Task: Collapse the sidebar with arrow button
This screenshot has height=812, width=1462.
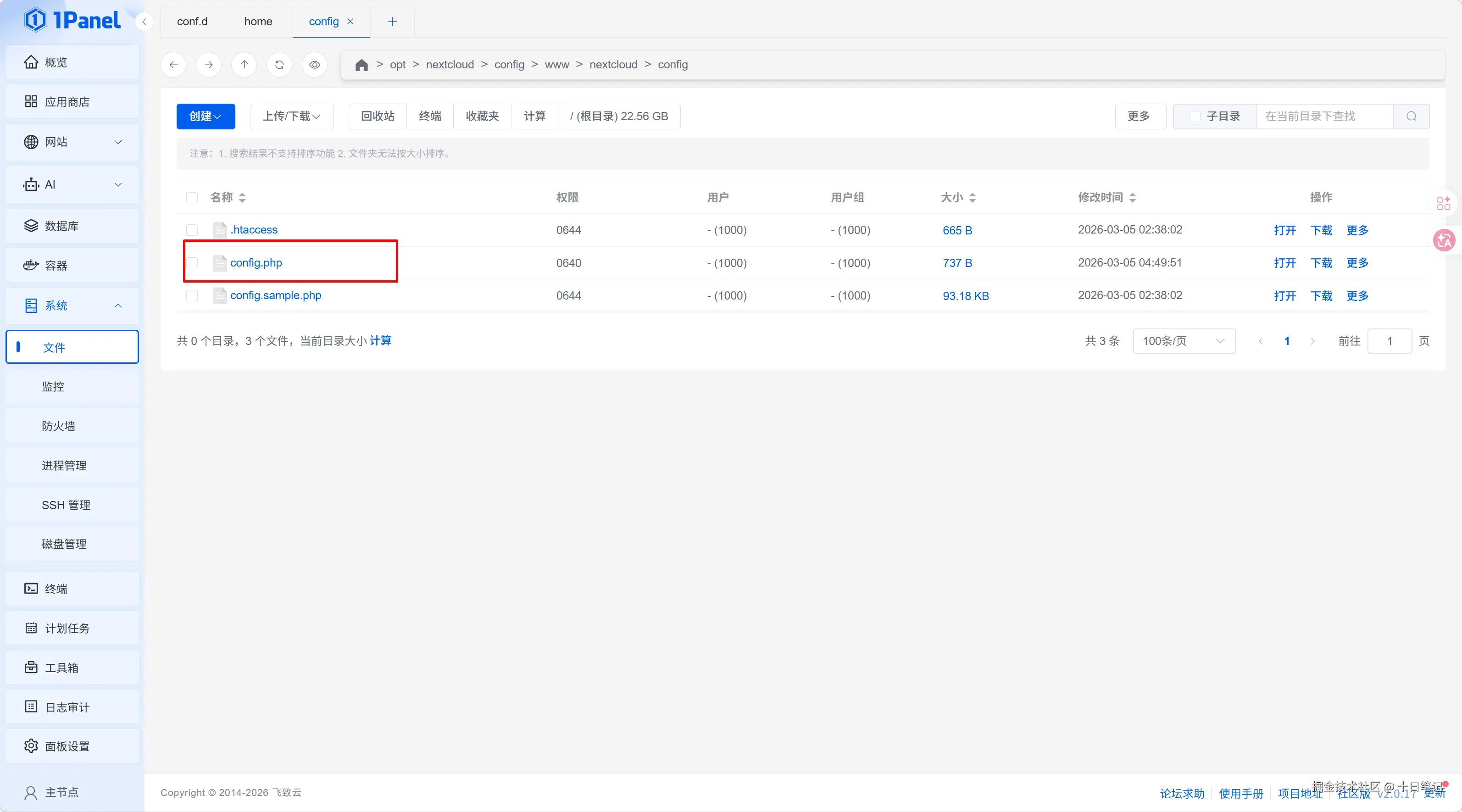Action: pyautogui.click(x=144, y=22)
